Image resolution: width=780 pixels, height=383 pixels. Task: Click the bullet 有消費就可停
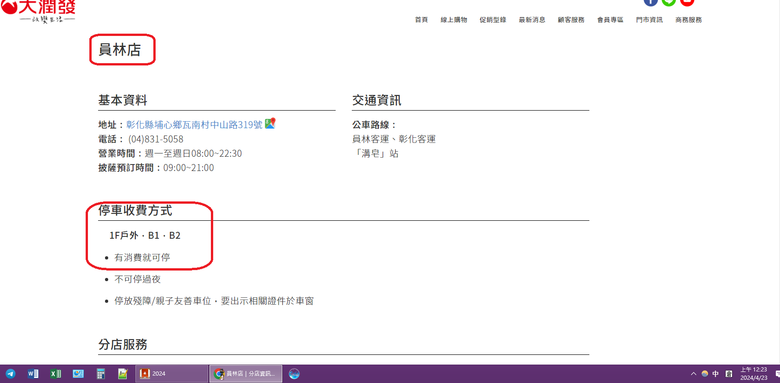click(142, 258)
